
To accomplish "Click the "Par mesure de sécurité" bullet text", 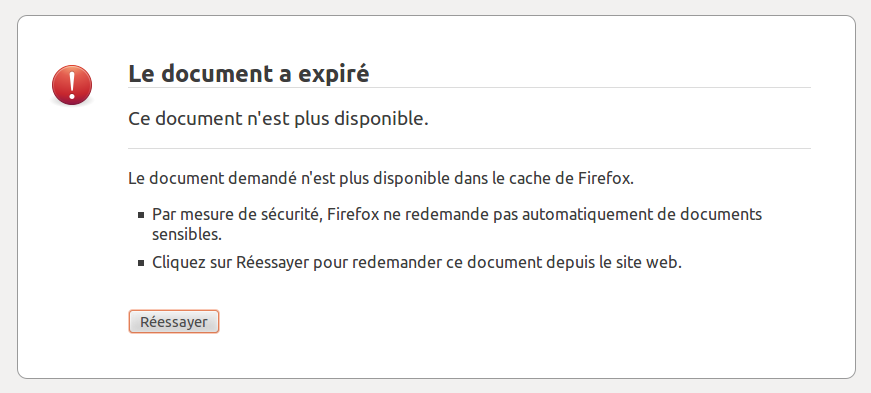I will [457, 224].
